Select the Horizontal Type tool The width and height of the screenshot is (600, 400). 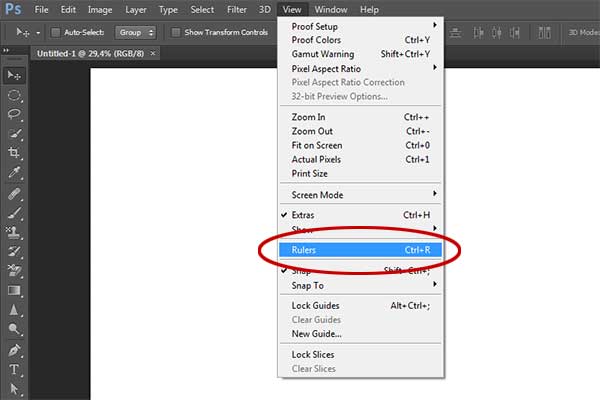(x=14, y=369)
